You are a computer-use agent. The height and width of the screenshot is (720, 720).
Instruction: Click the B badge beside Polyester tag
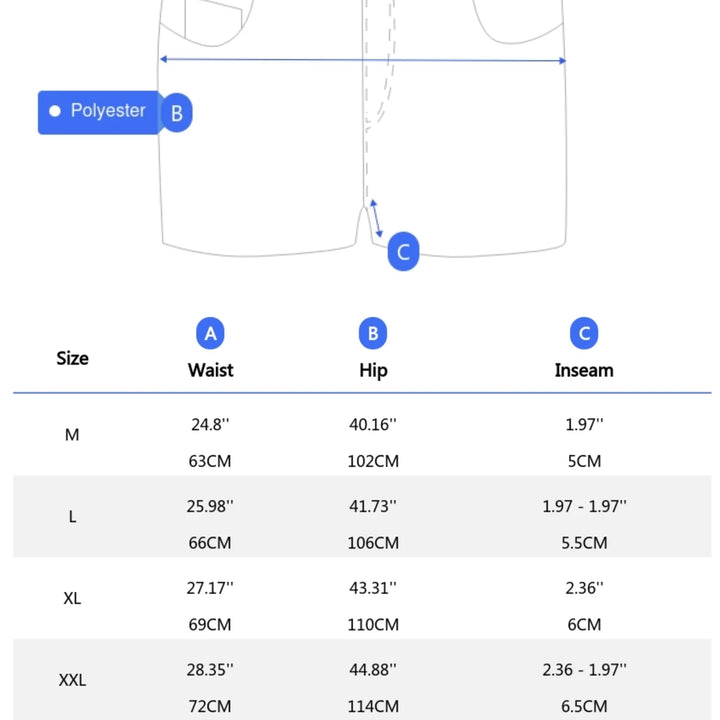coord(176,113)
